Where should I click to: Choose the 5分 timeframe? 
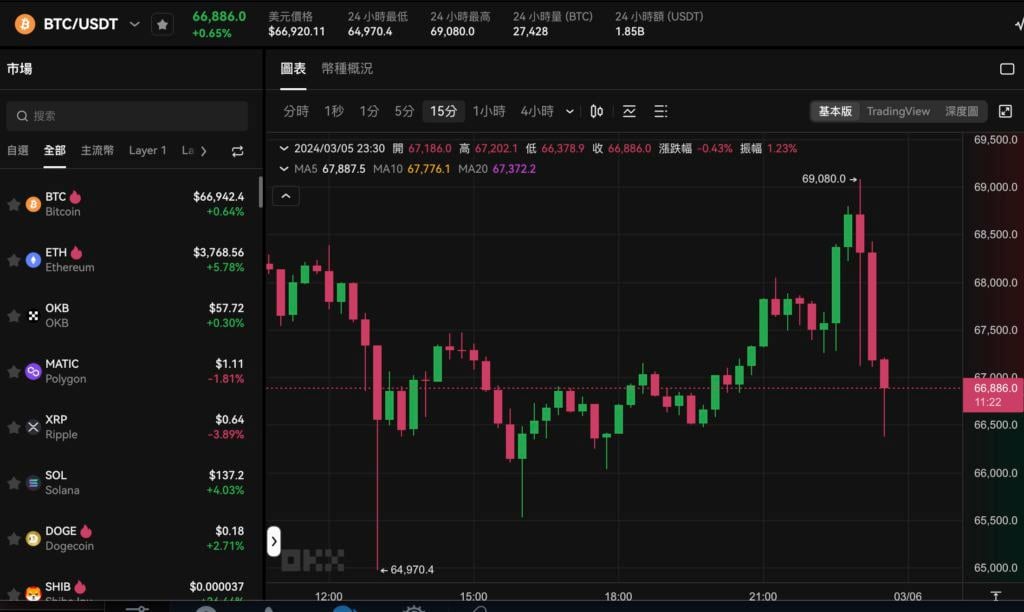point(404,112)
